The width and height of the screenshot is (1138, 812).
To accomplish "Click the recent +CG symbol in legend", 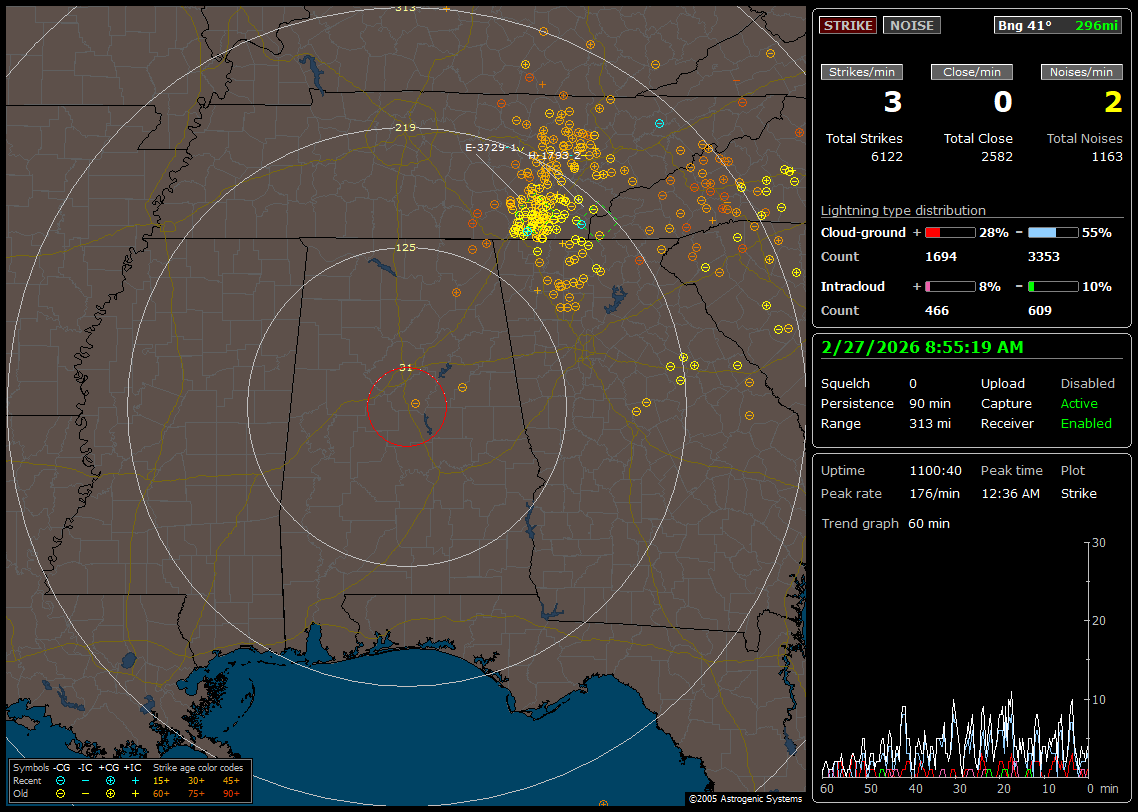I will point(110,780).
